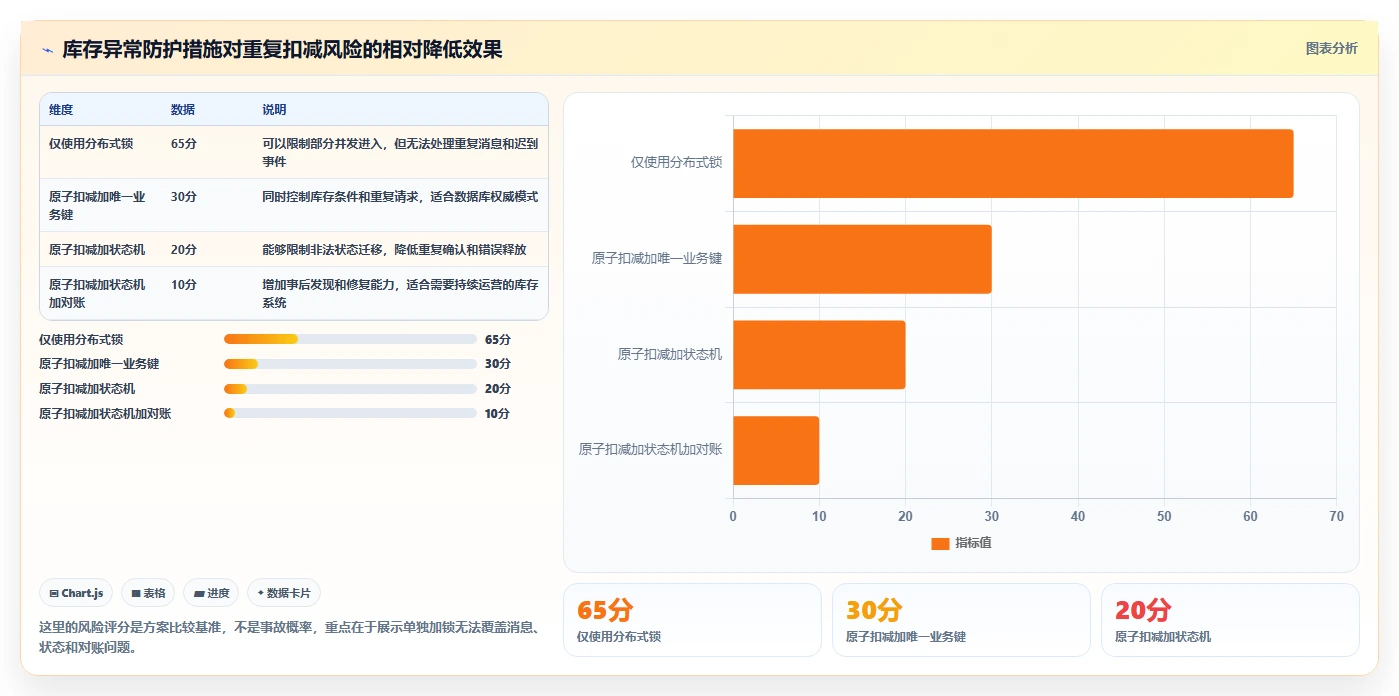Screen dimensions: 1399x696
Task: Open the 20分 data card
Action: 1230,620
